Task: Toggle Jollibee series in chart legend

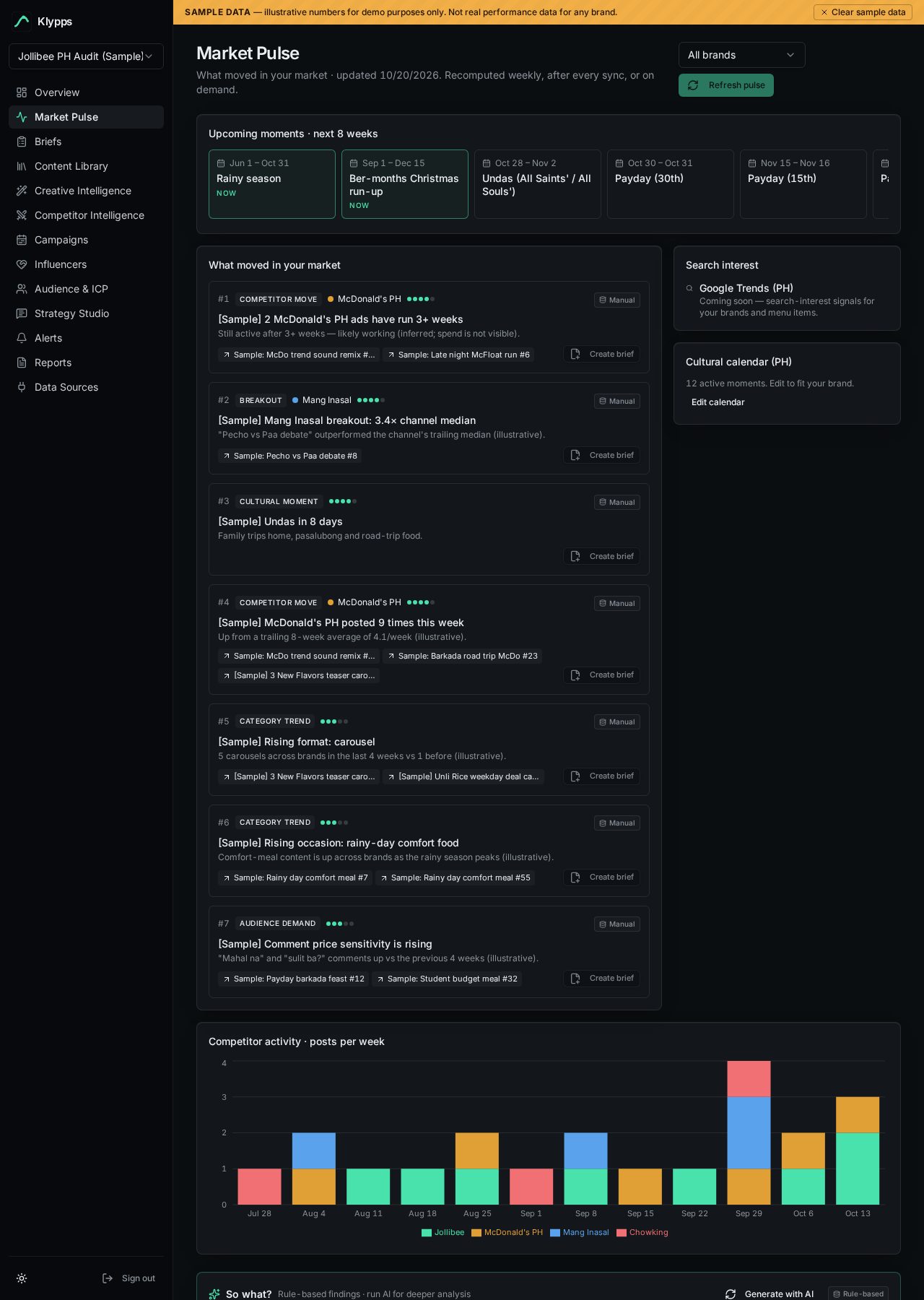Action: (443, 1233)
